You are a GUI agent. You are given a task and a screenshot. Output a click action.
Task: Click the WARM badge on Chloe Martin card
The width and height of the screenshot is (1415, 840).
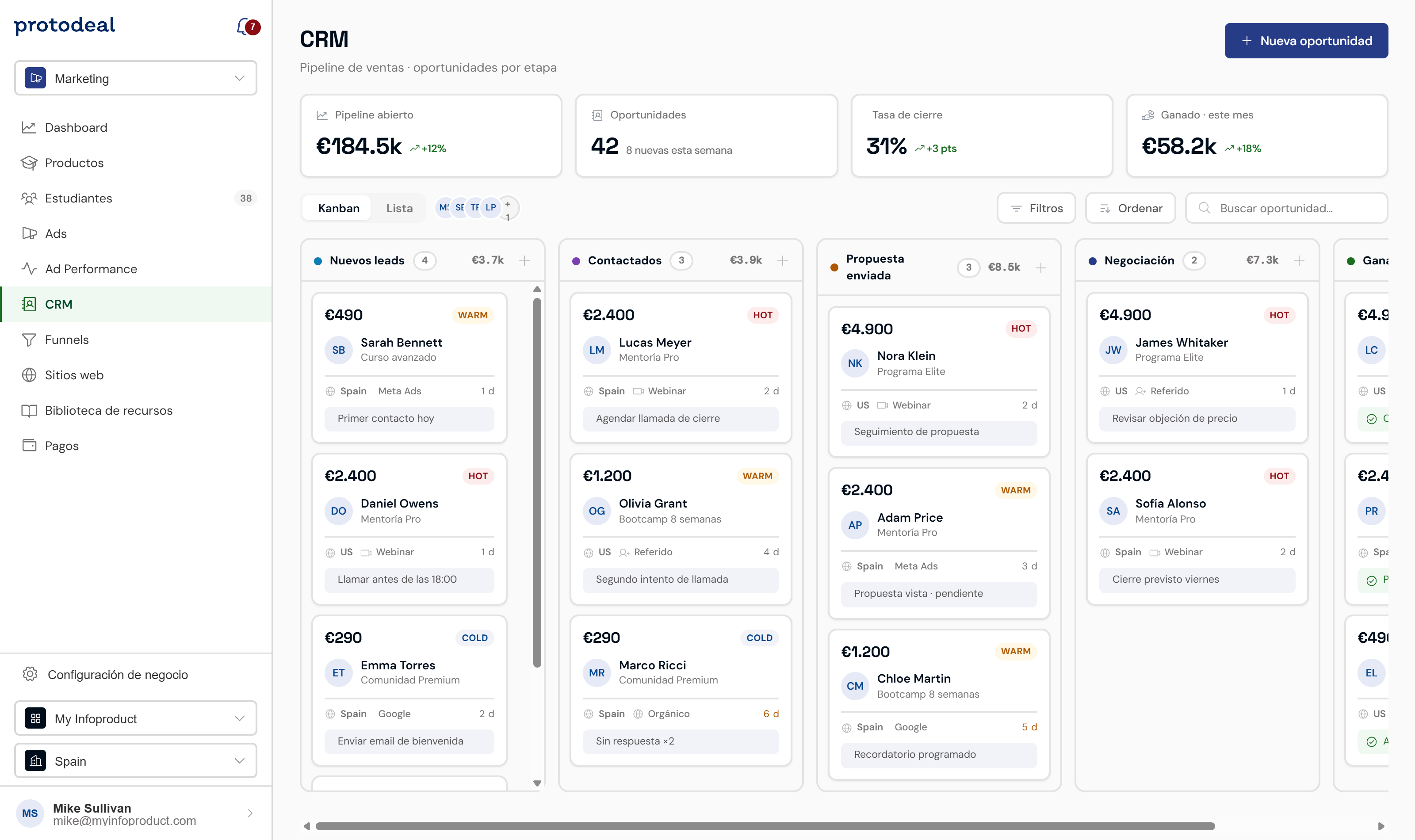point(1015,651)
